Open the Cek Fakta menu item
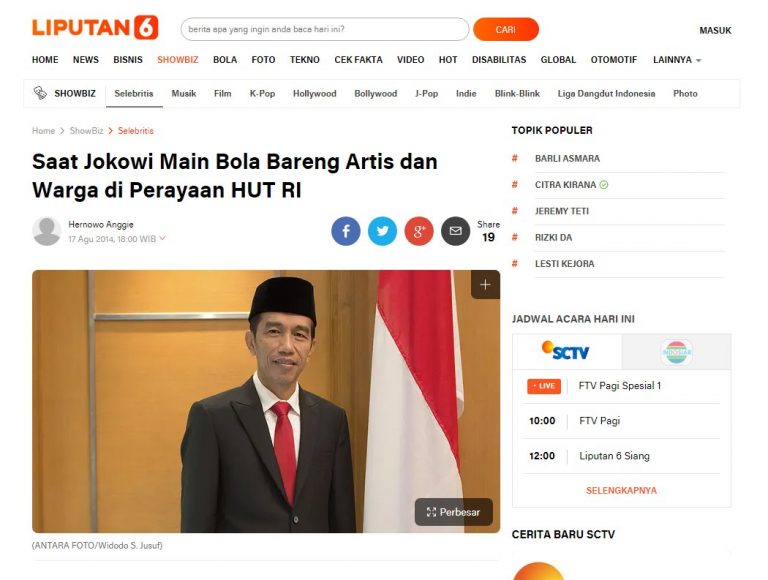The width and height of the screenshot is (768, 580). click(x=358, y=60)
